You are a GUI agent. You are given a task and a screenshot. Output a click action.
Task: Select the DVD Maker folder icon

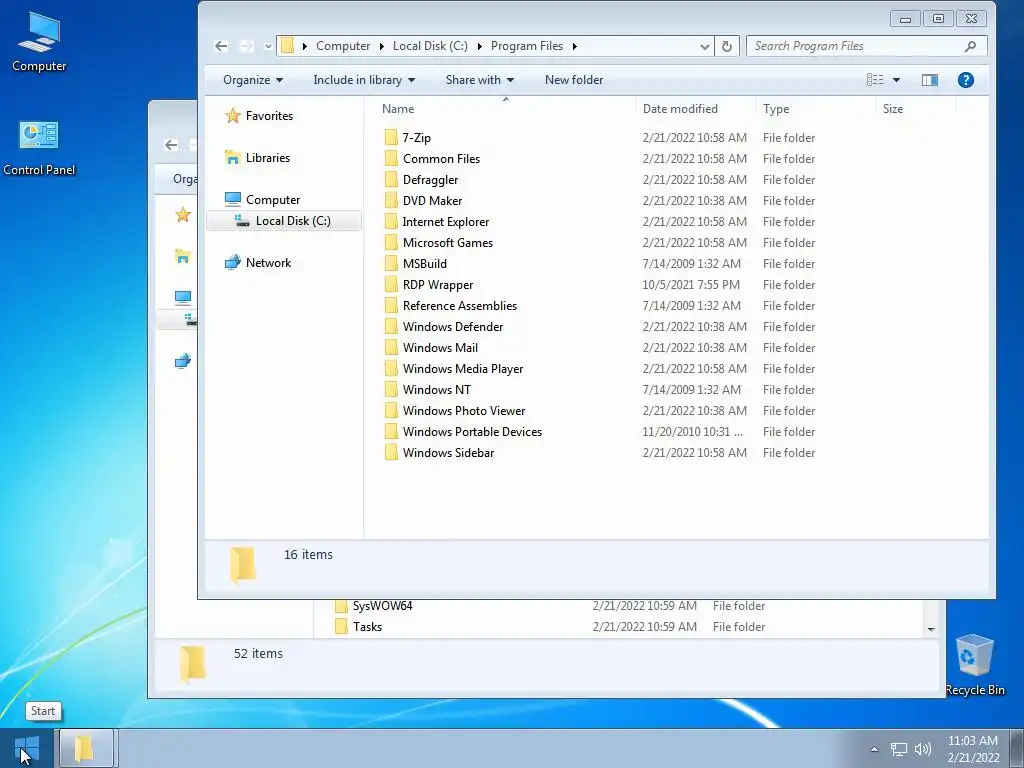(391, 200)
